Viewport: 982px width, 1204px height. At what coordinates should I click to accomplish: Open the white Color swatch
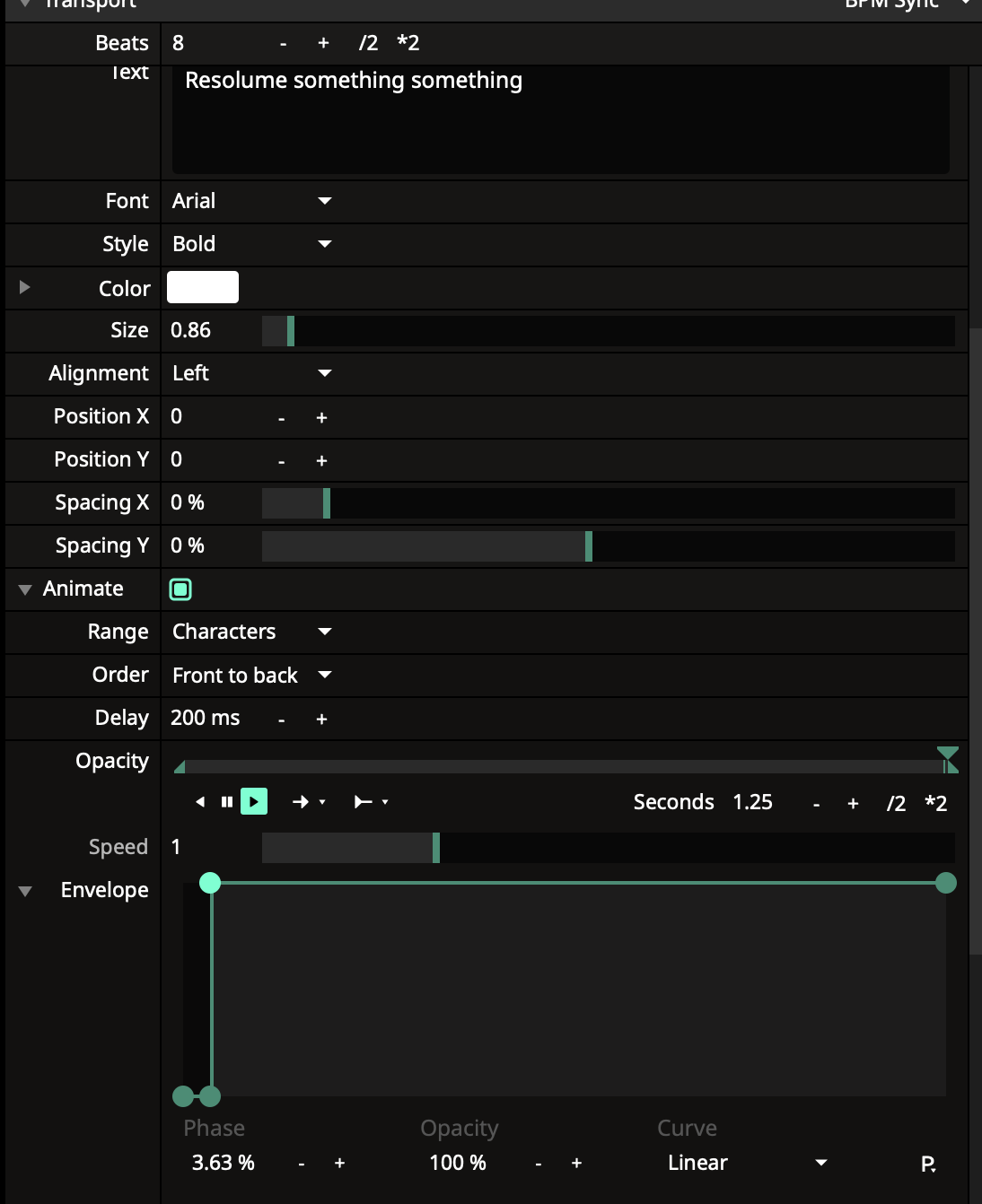click(203, 287)
